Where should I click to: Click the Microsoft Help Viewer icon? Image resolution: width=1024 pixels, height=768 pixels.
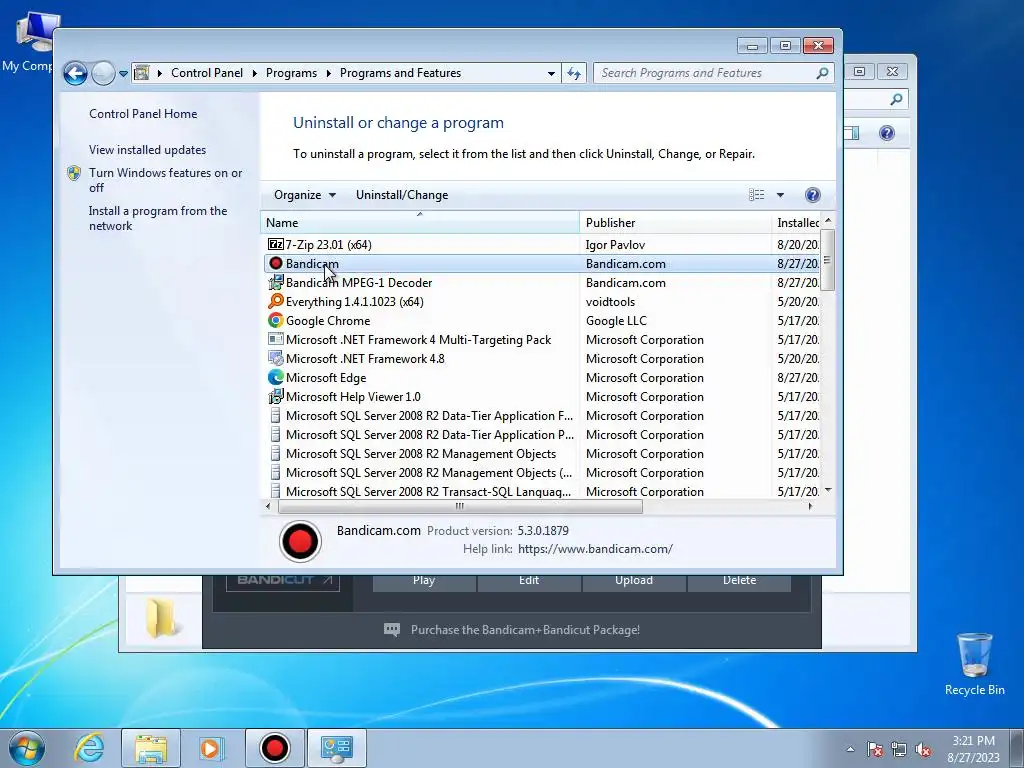coord(276,396)
